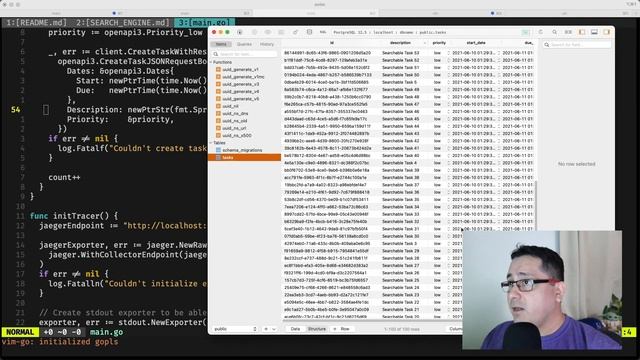Open the SQL editor icon in TablePlus toolbar
The height and width of the screenshot is (360, 640).
tap(323, 32)
